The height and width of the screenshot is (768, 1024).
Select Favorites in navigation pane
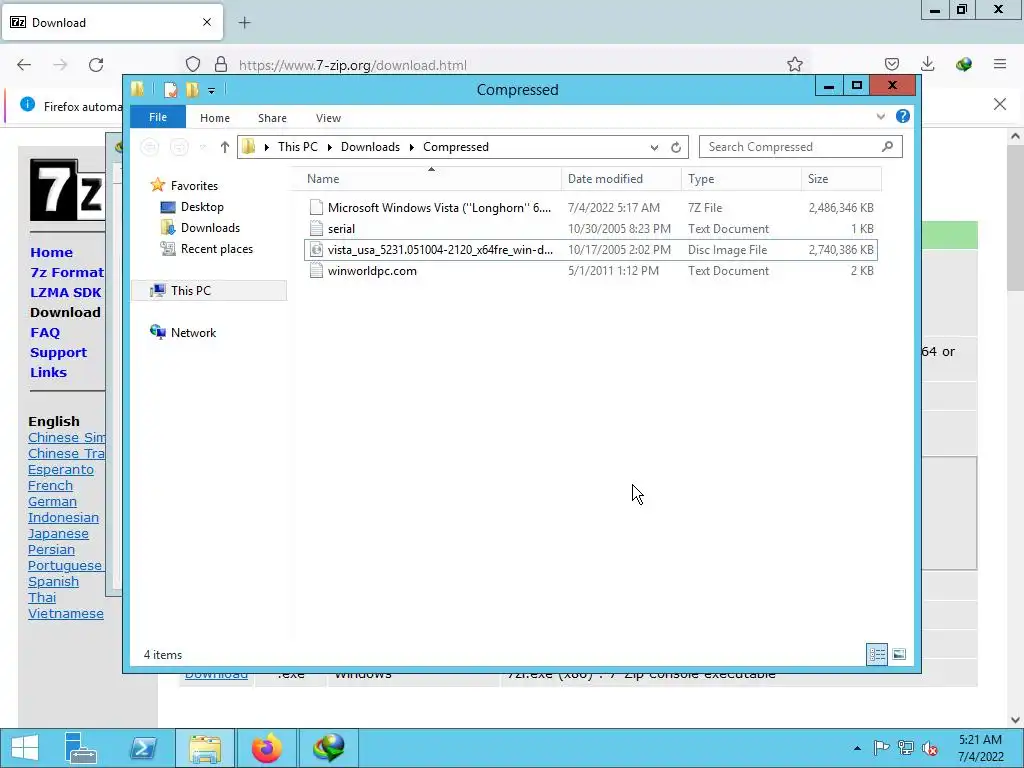pos(194,185)
